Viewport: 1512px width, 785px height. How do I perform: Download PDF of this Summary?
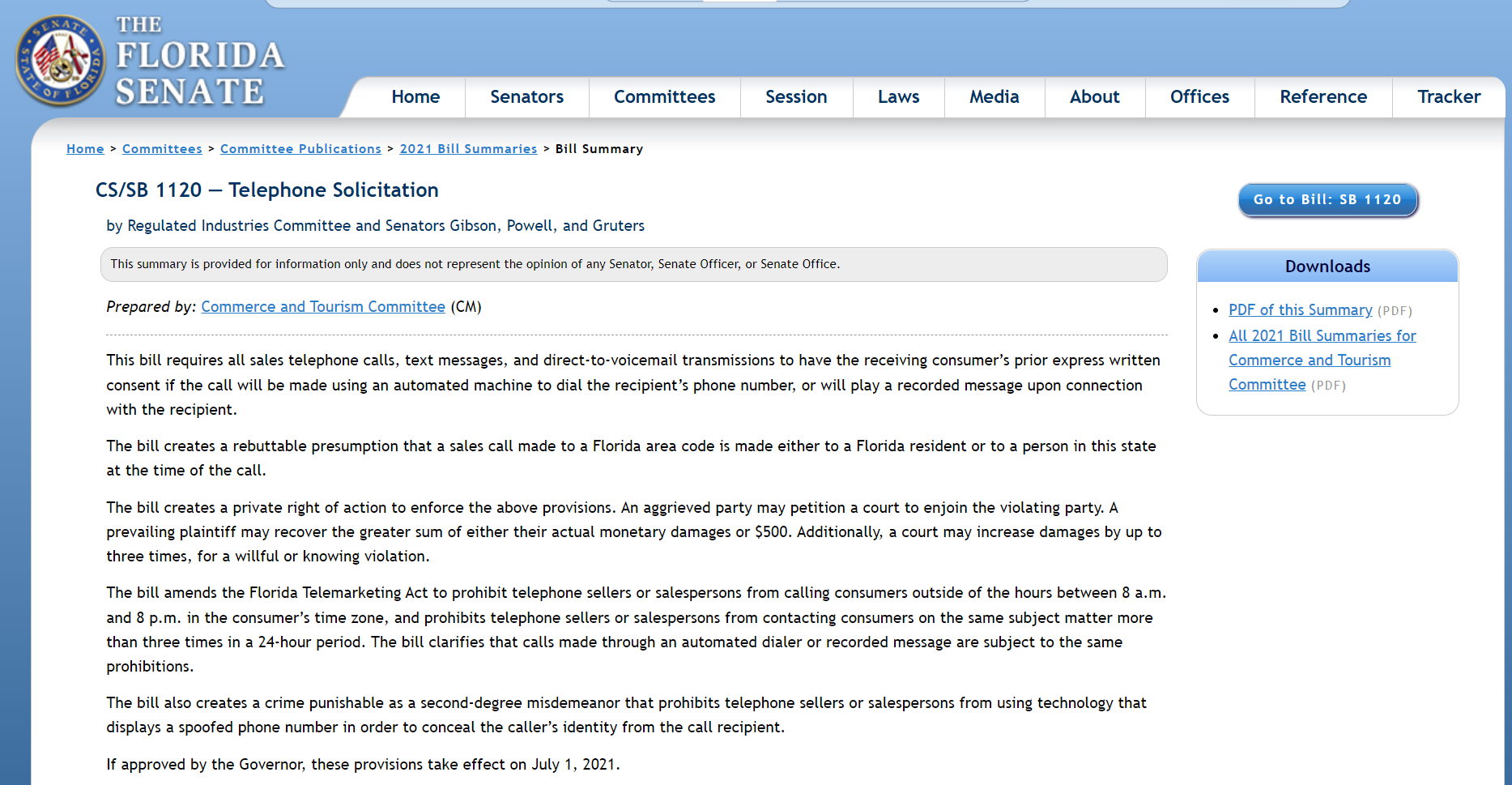click(x=1300, y=310)
